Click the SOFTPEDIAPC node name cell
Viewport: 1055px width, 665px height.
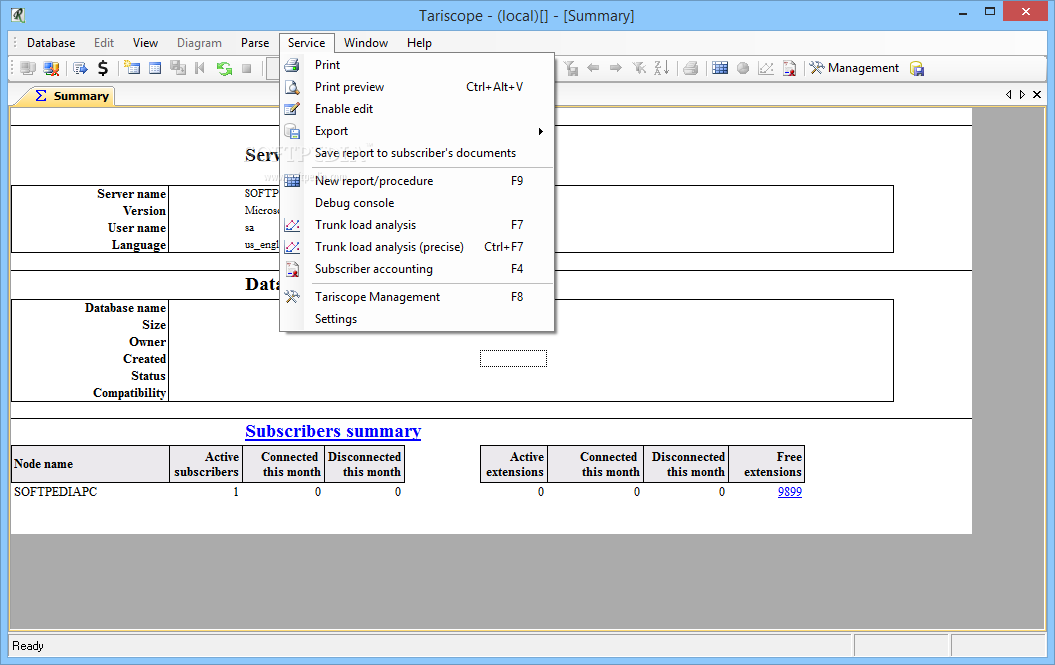pos(56,492)
